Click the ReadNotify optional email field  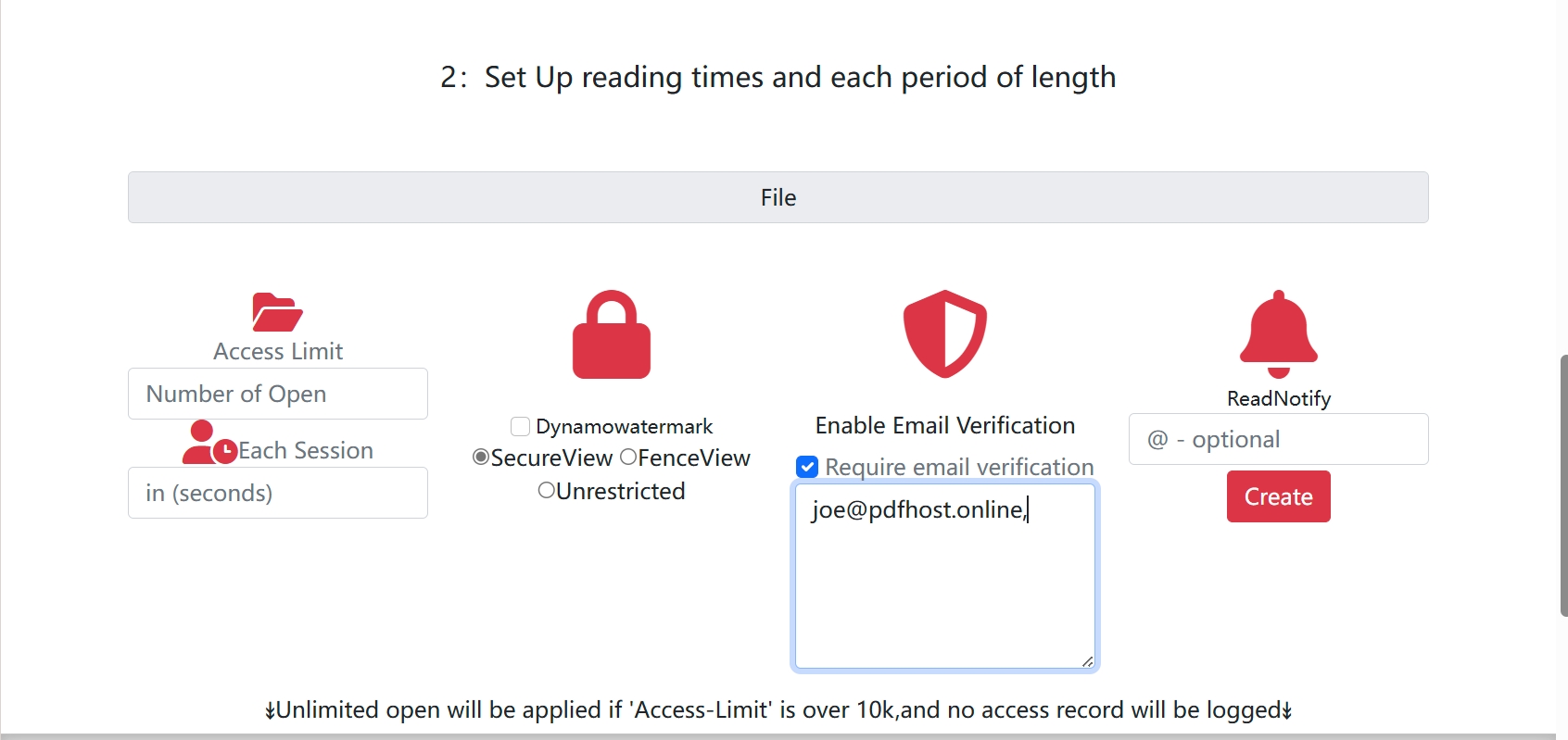pyautogui.click(x=1278, y=439)
